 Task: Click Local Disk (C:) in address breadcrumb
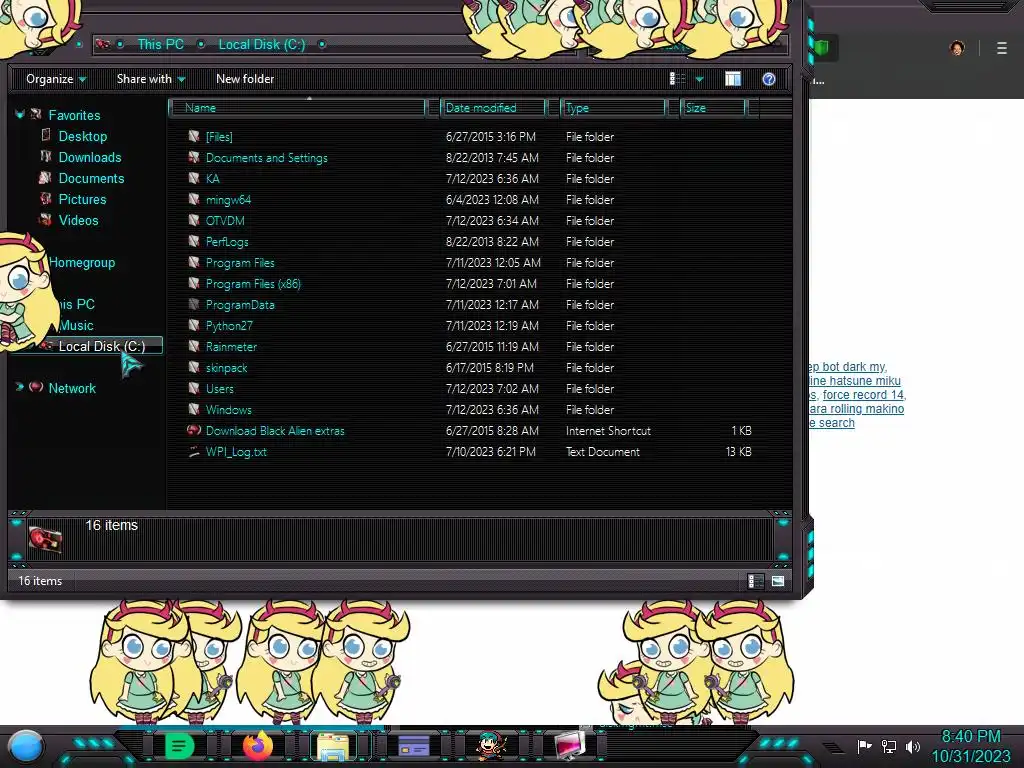pos(262,44)
